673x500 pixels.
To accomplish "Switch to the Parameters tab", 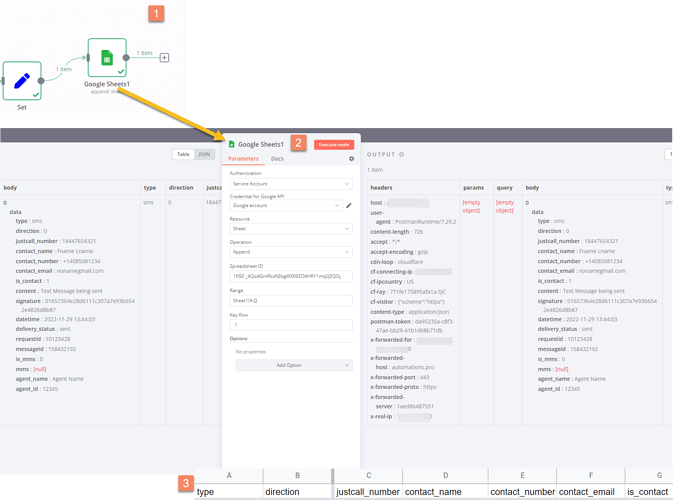I will tap(243, 159).
